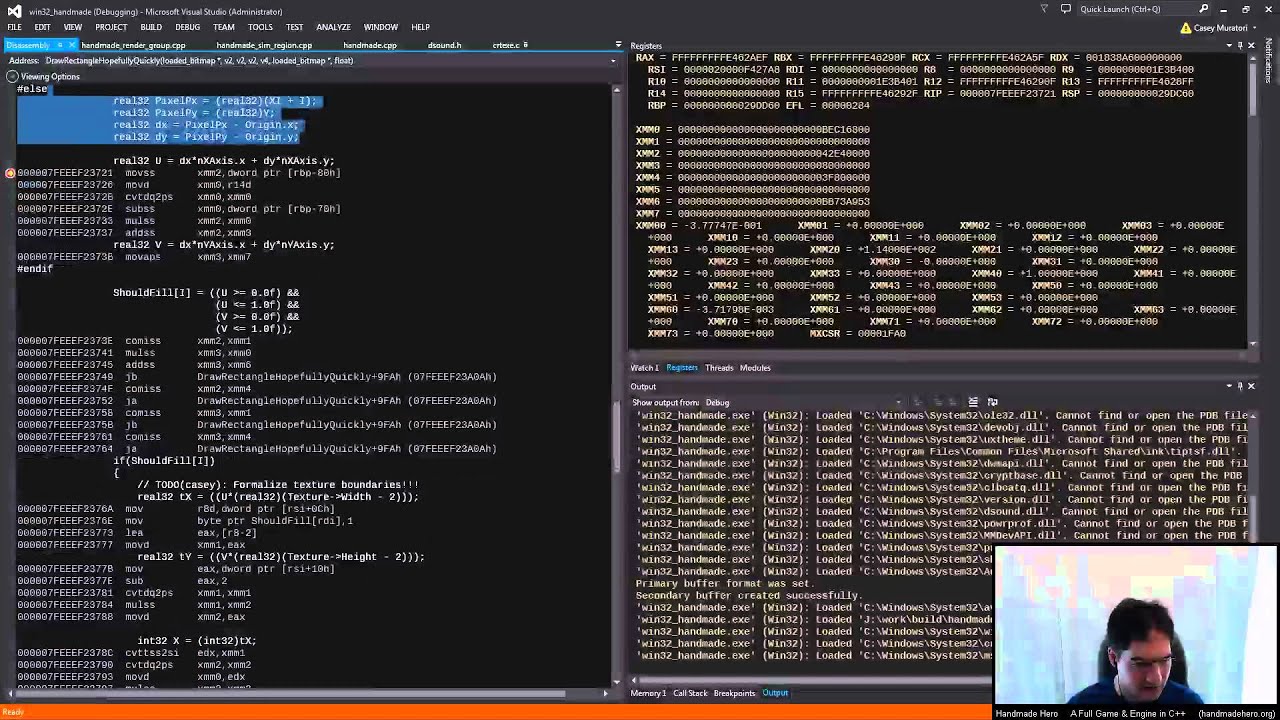Open the document tabs overflow dropdown
This screenshot has width=1280, height=720.
tap(619, 45)
